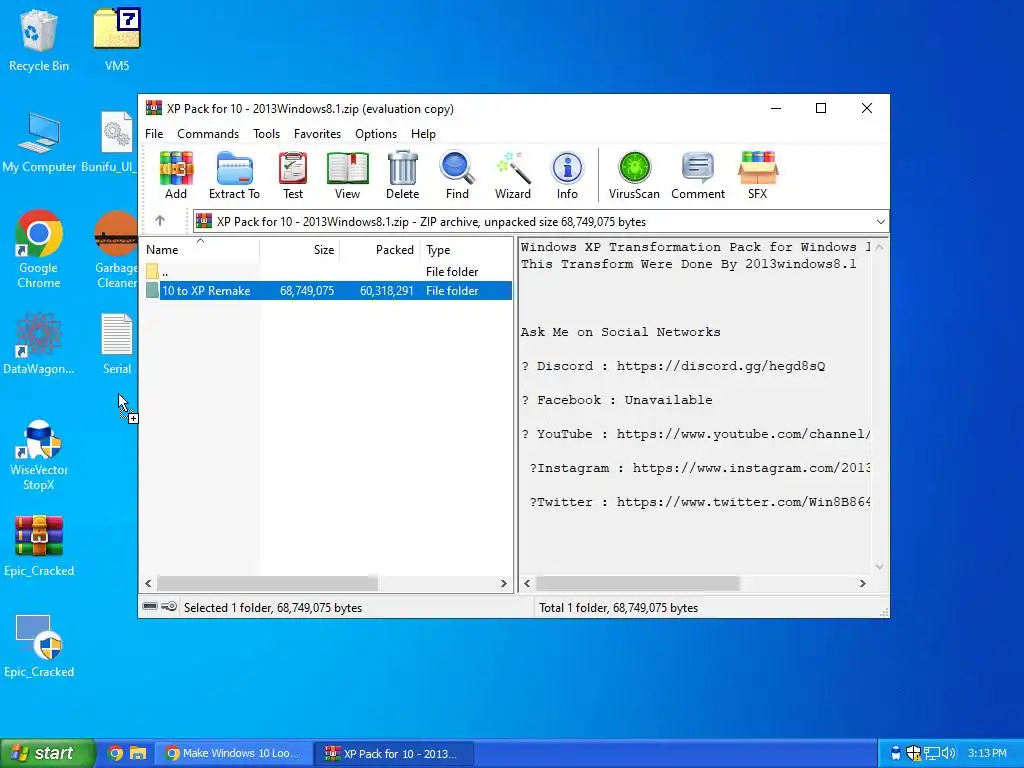Click the Add toolbar icon

coord(176,175)
